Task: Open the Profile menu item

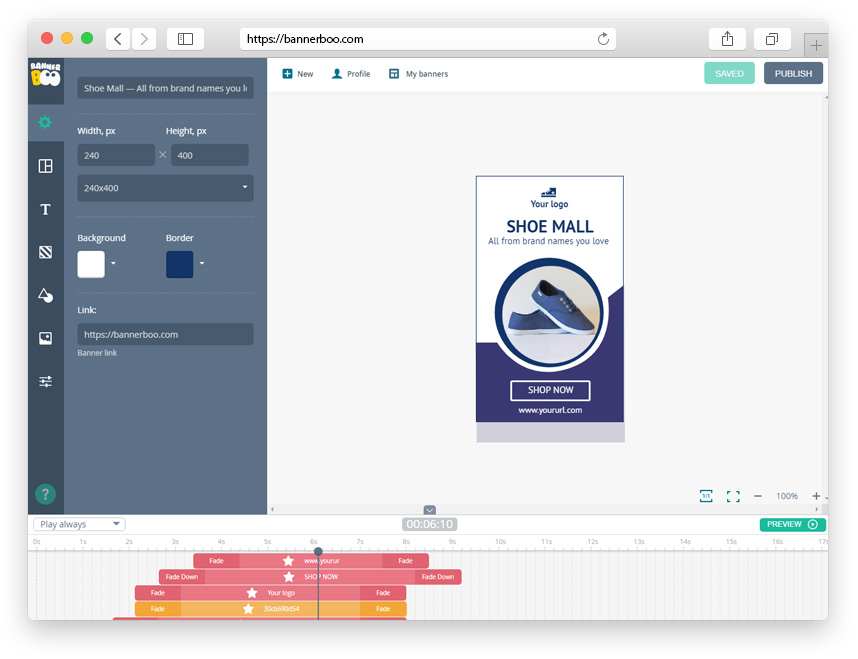Action: 351,74
